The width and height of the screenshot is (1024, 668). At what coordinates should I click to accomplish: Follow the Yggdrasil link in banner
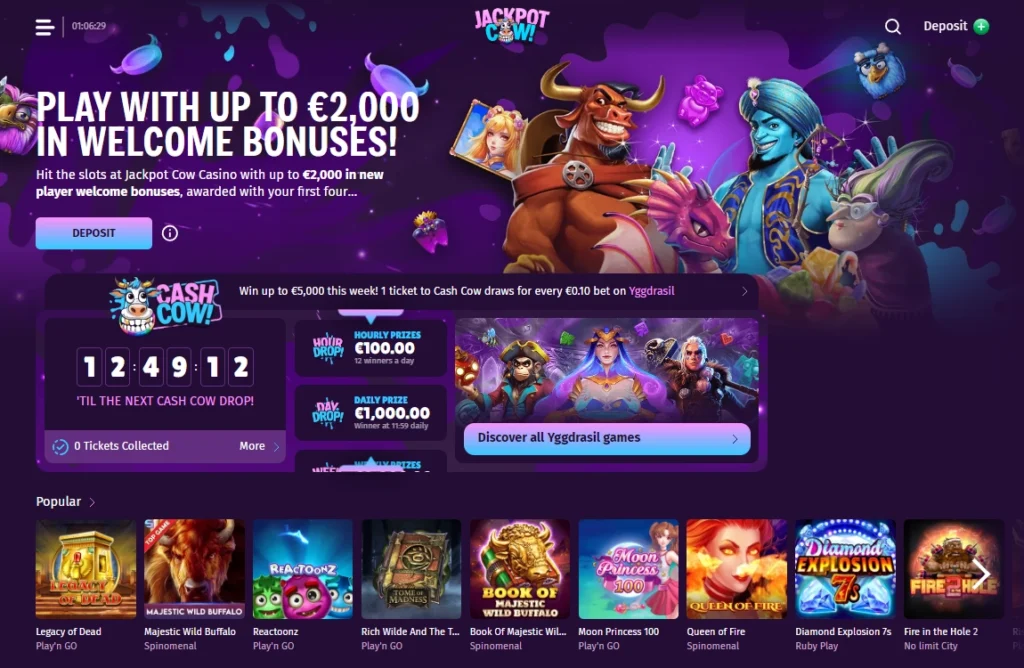tap(651, 291)
